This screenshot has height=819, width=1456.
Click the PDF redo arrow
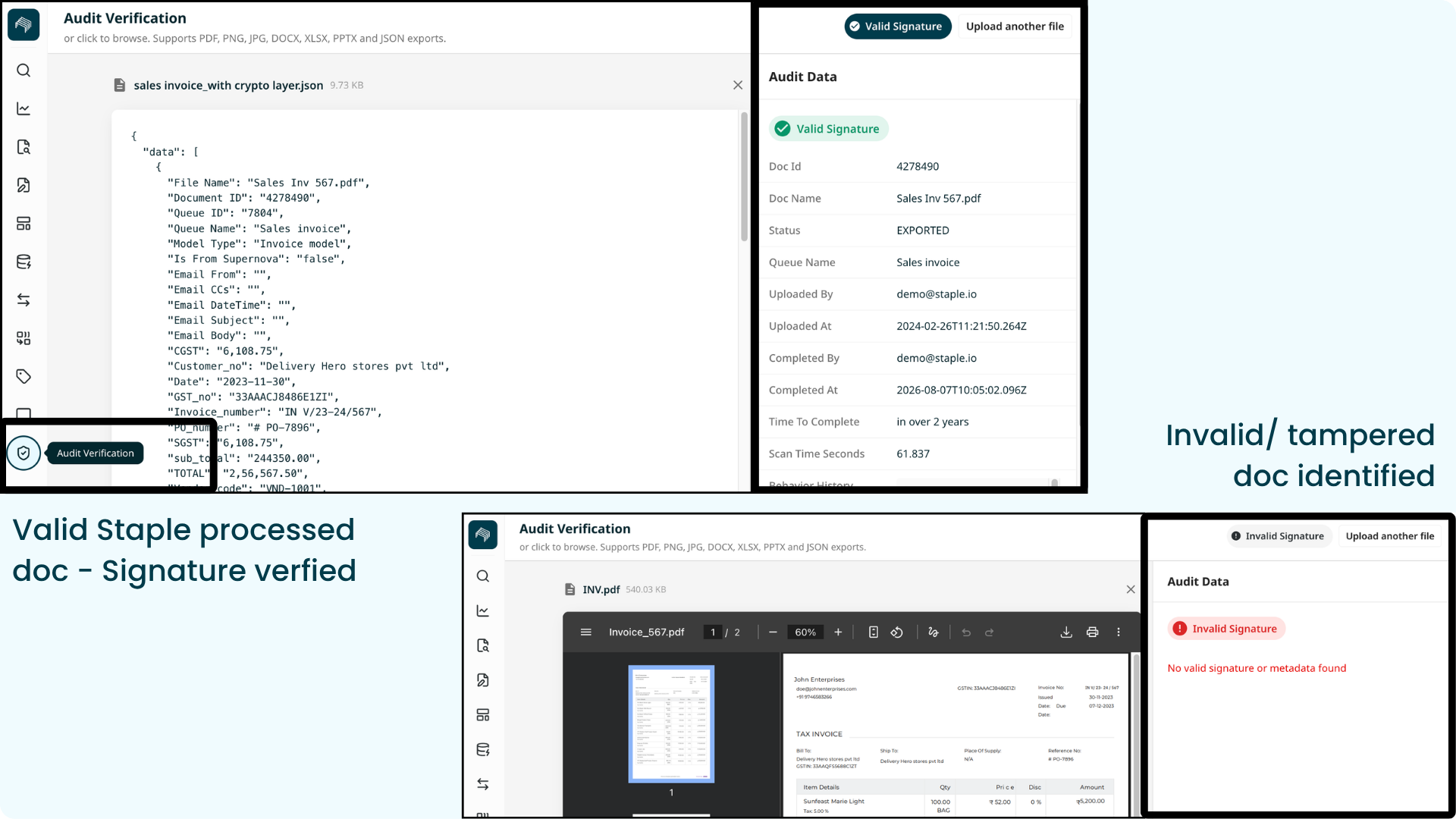tap(990, 632)
